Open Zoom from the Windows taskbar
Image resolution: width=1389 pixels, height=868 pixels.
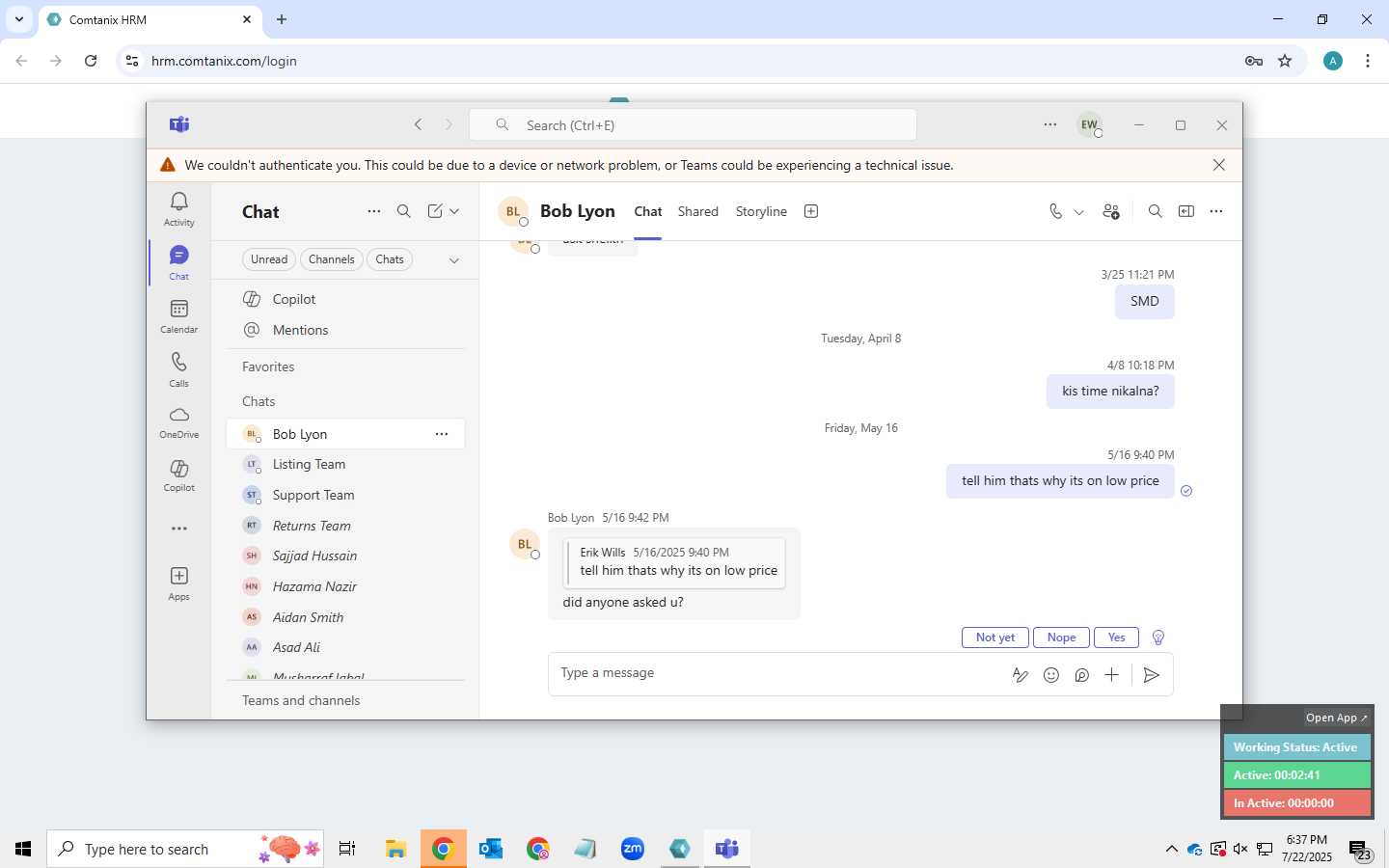coord(633,849)
